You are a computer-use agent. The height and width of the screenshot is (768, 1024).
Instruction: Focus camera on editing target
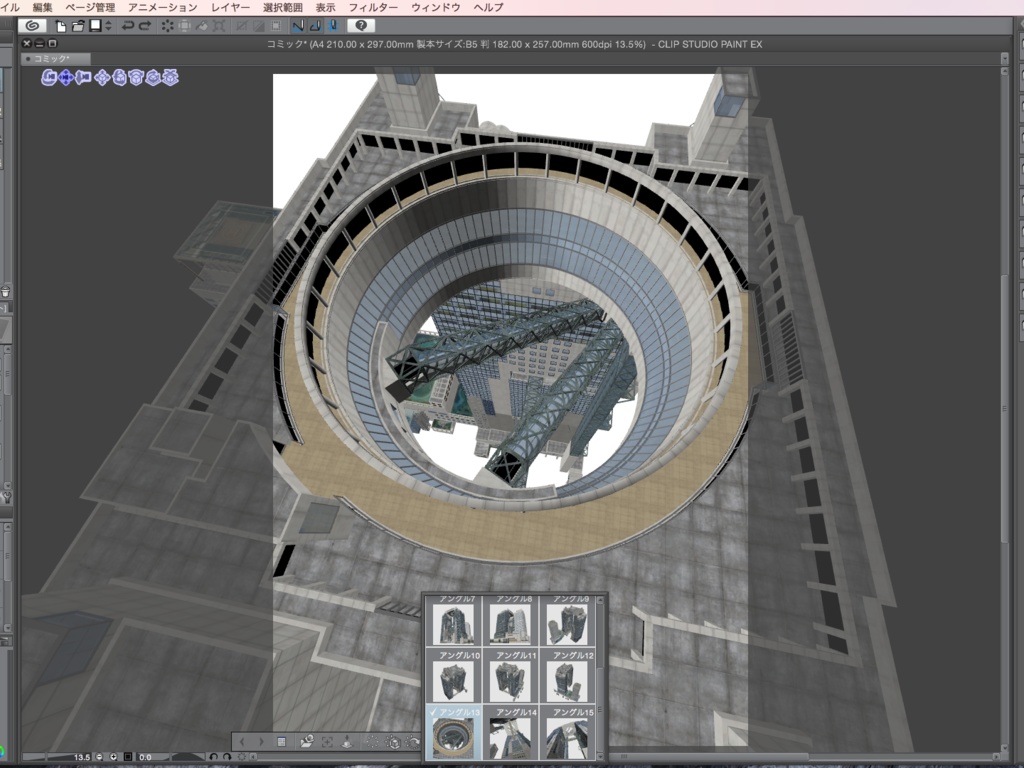pyautogui.click(x=327, y=742)
